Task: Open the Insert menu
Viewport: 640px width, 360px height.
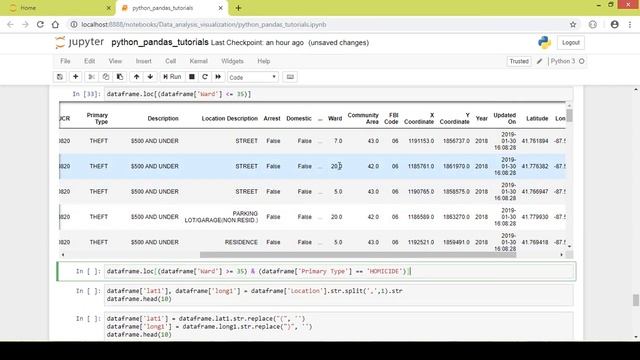Action: coord(144,61)
